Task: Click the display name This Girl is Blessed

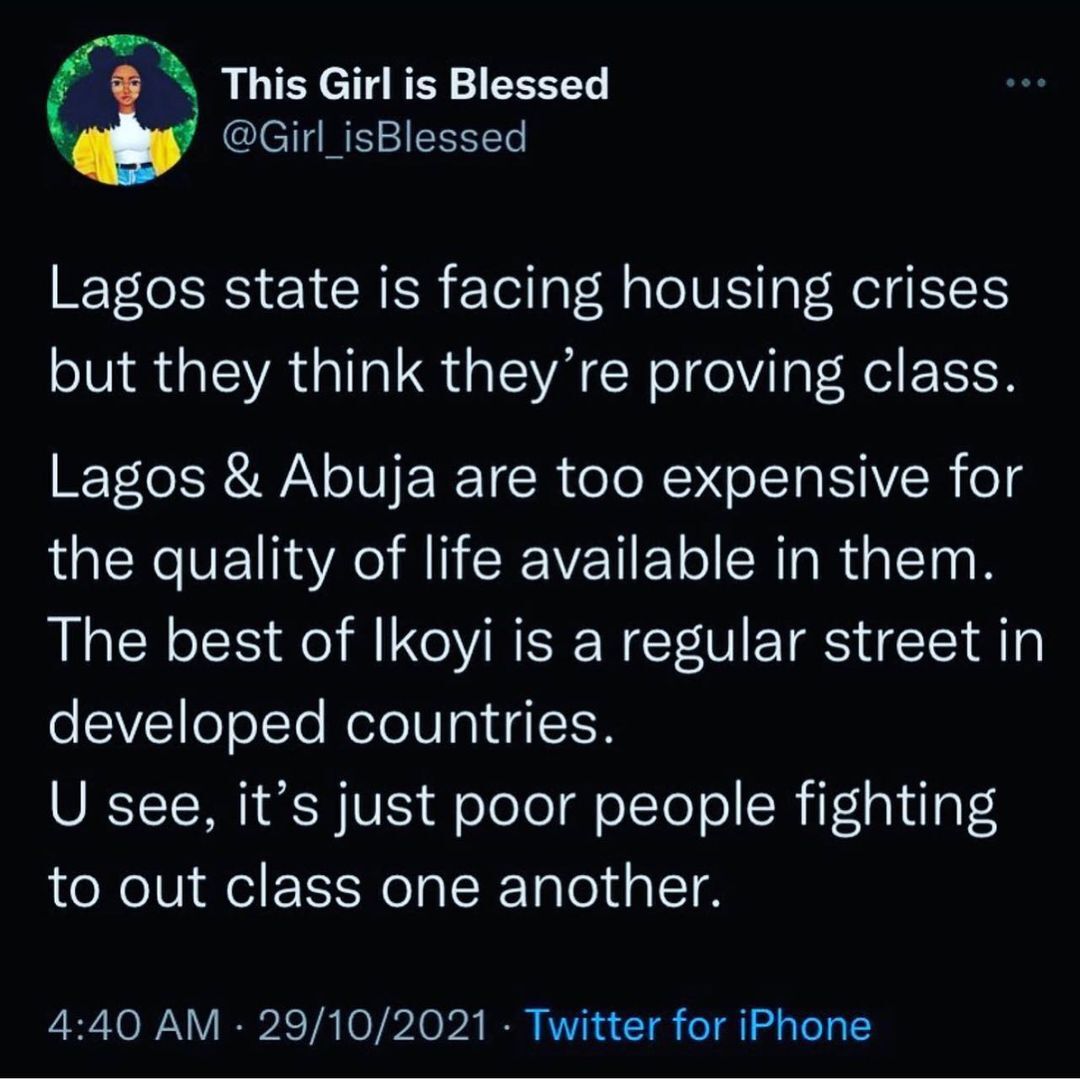Action: (415, 83)
